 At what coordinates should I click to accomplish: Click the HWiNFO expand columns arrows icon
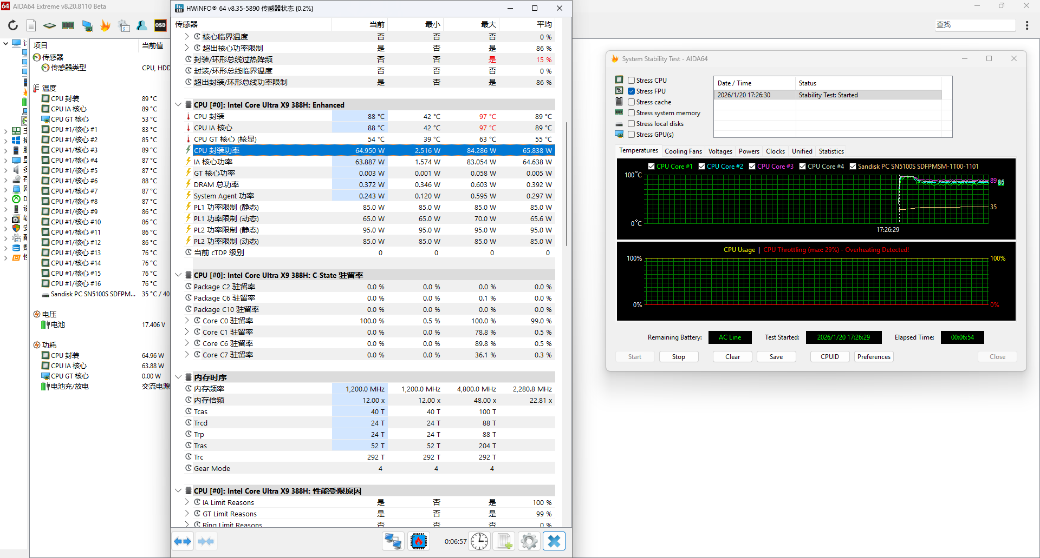[182, 541]
